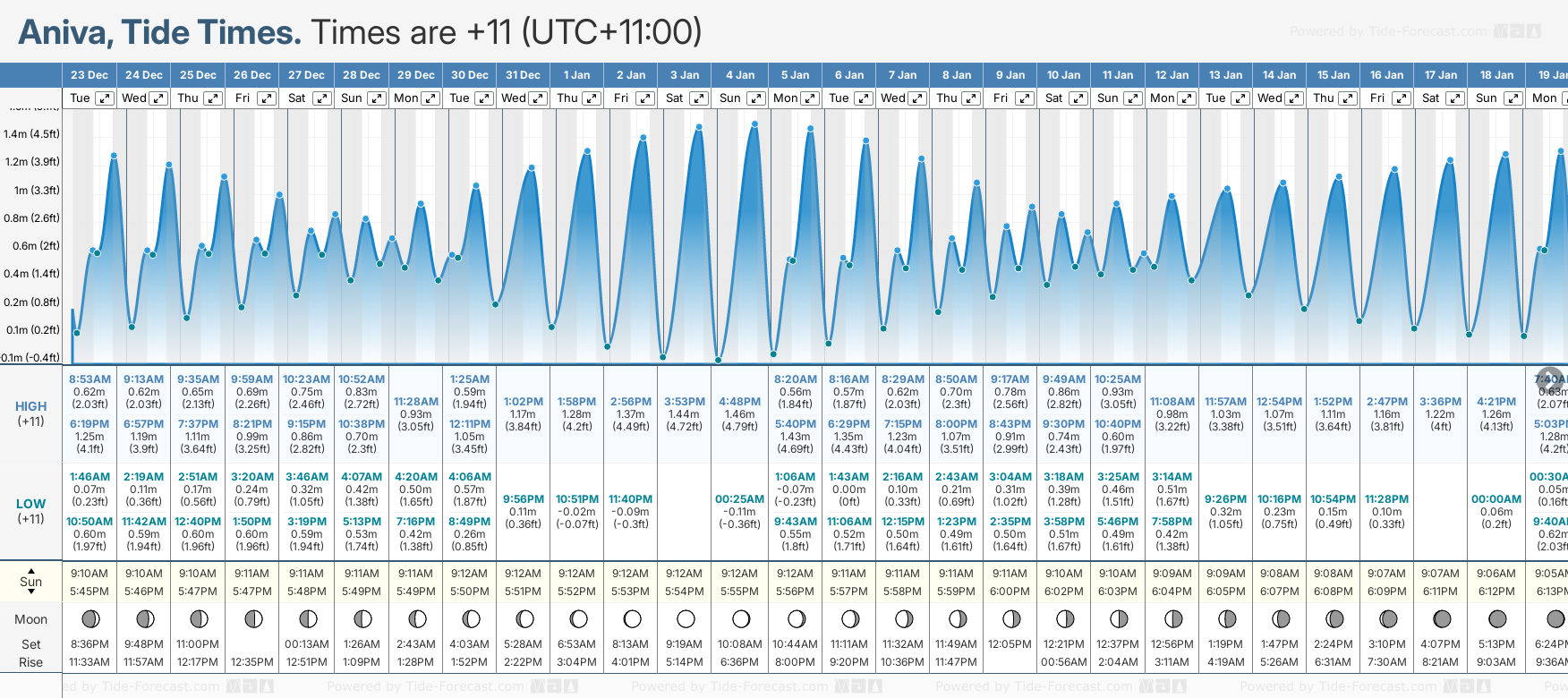Expand the Tue 23 Dec day view
Screen dimensions: 1568x698
(x=105, y=98)
